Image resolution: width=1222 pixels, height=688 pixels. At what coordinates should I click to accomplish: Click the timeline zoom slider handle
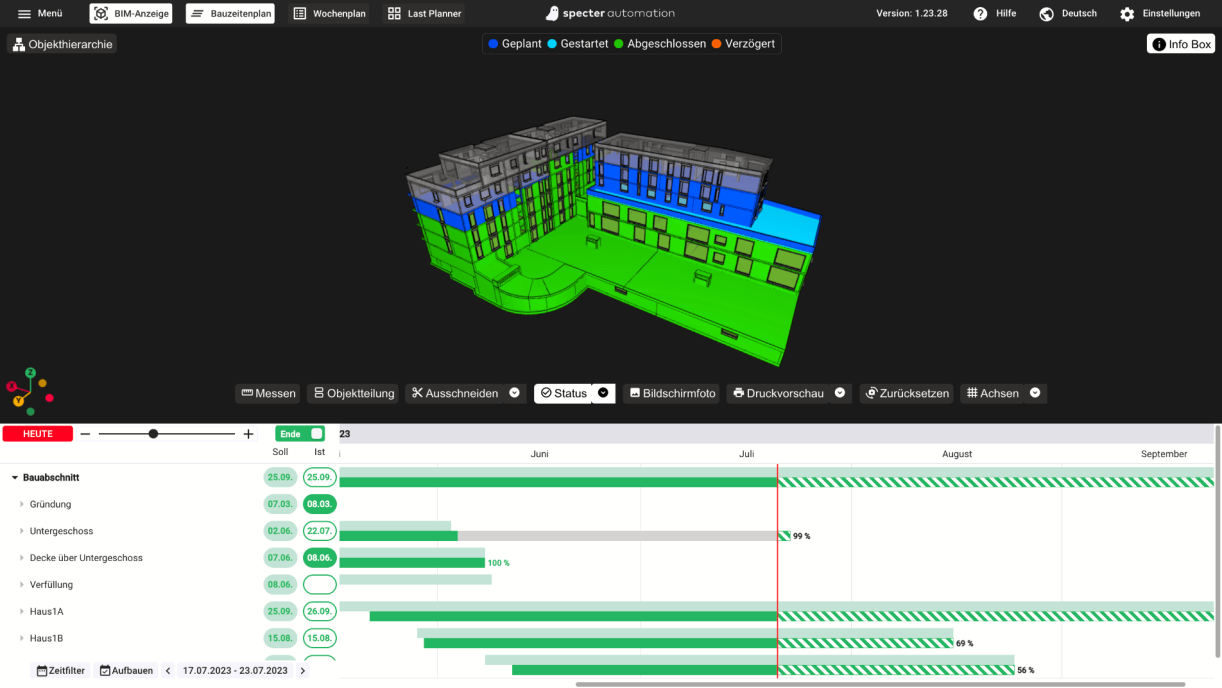pos(153,434)
